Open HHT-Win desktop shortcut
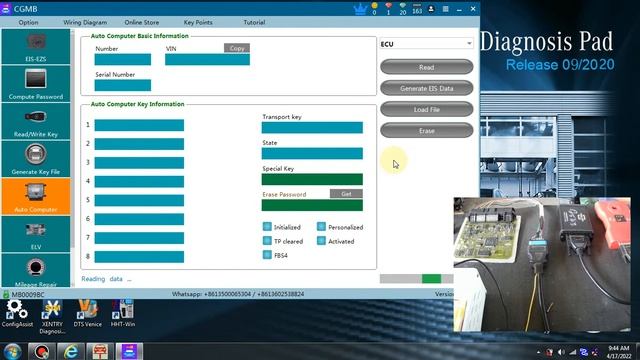The image size is (640, 360). (x=122, y=314)
